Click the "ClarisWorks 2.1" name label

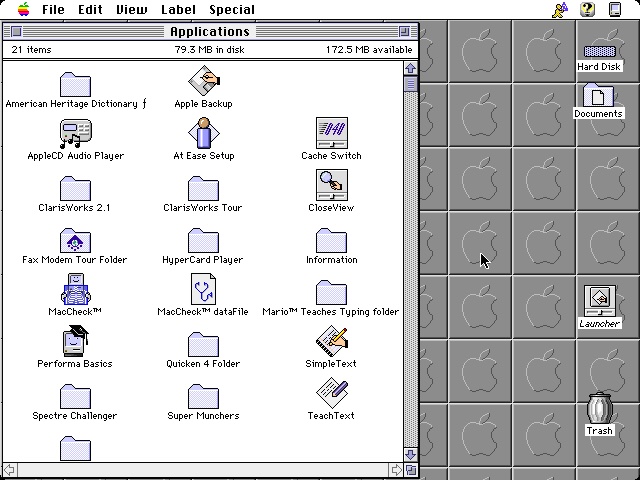pyautogui.click(x=74, y=208)
